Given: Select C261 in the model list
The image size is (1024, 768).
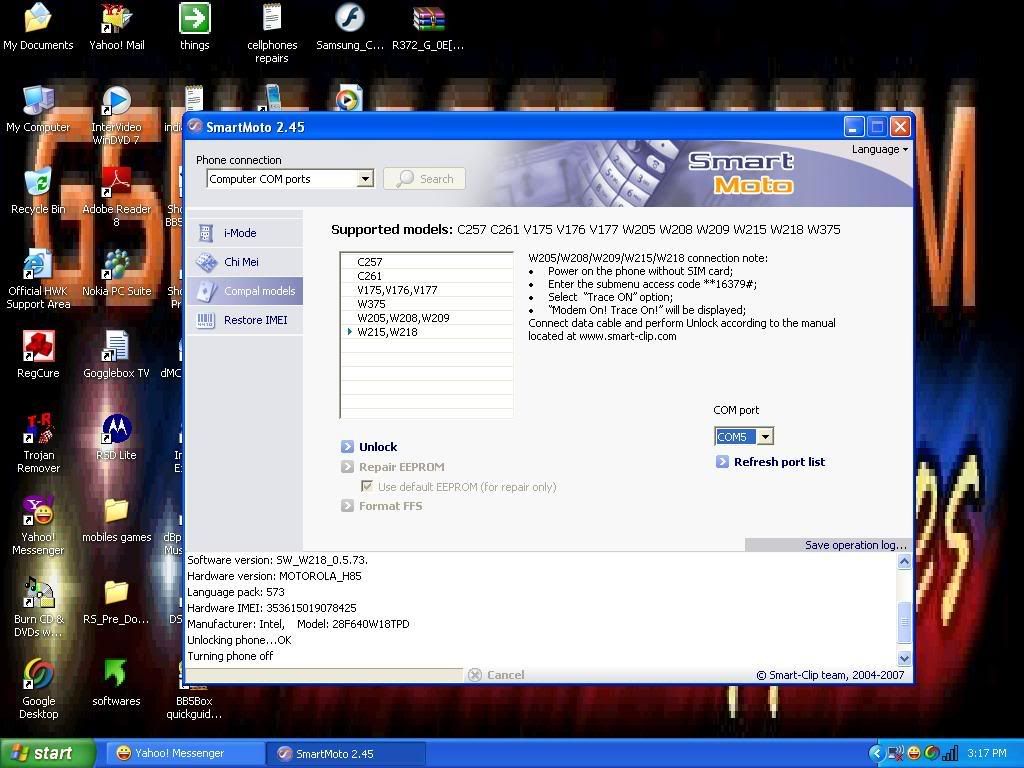Looking at the screenshot, I should click(x=426, y=276).
